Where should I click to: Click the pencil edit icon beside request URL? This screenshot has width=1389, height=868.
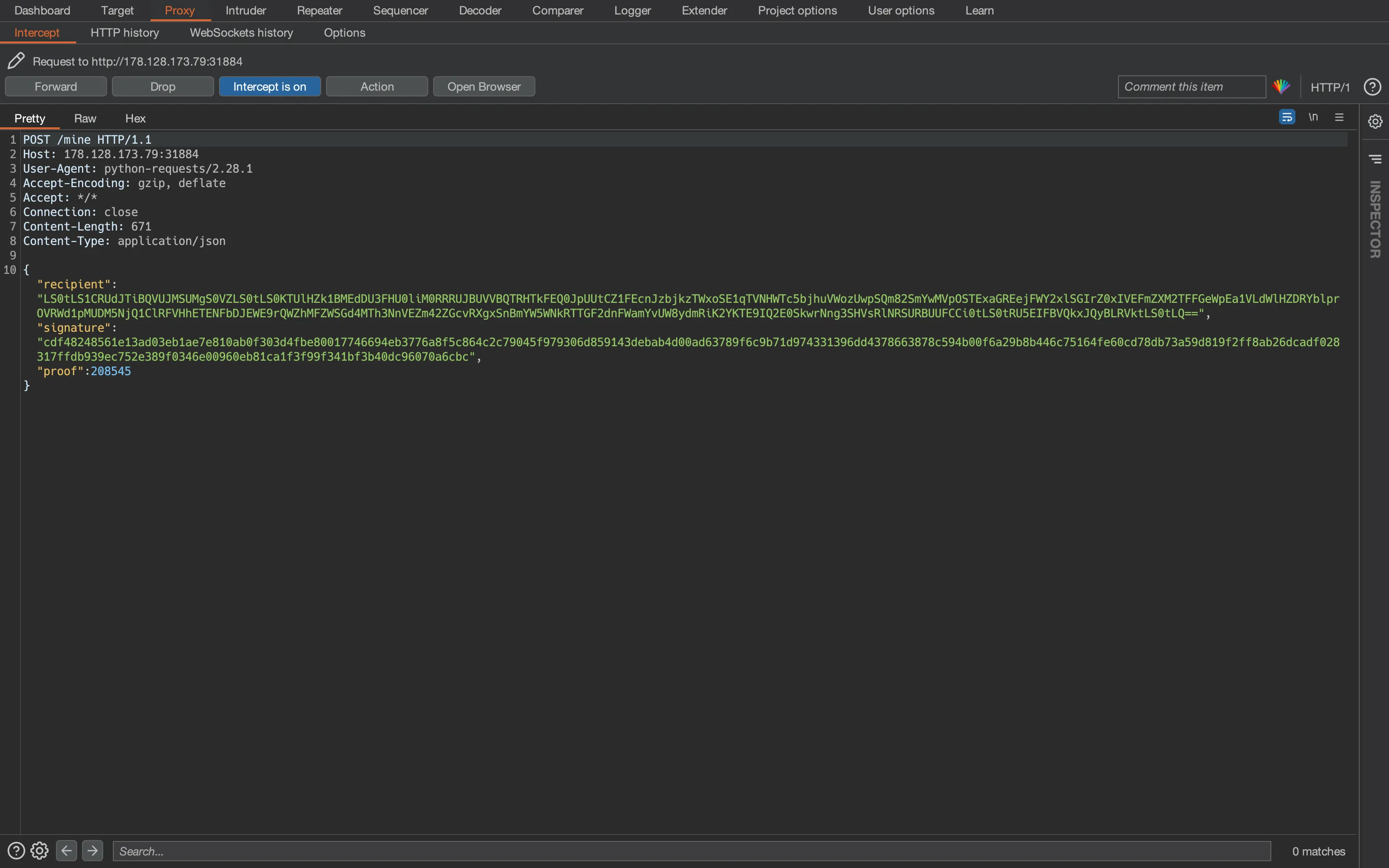click(16, 61)
